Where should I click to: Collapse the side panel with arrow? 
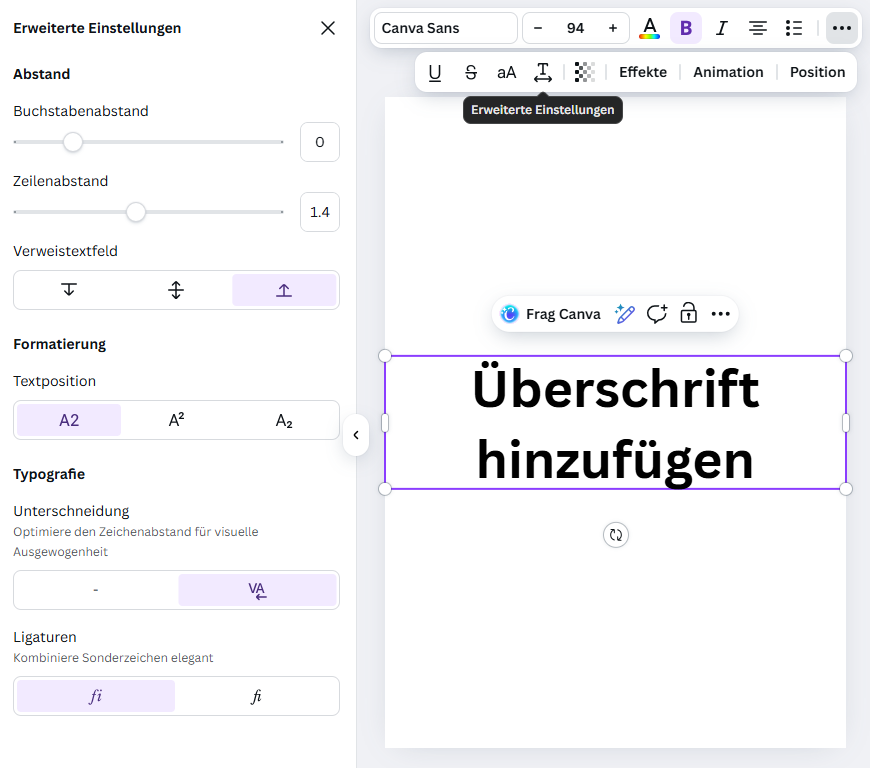[355, 435]
